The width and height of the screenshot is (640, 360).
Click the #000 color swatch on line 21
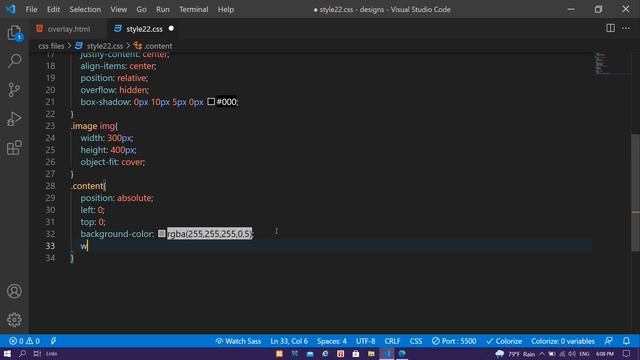[211, 102]
